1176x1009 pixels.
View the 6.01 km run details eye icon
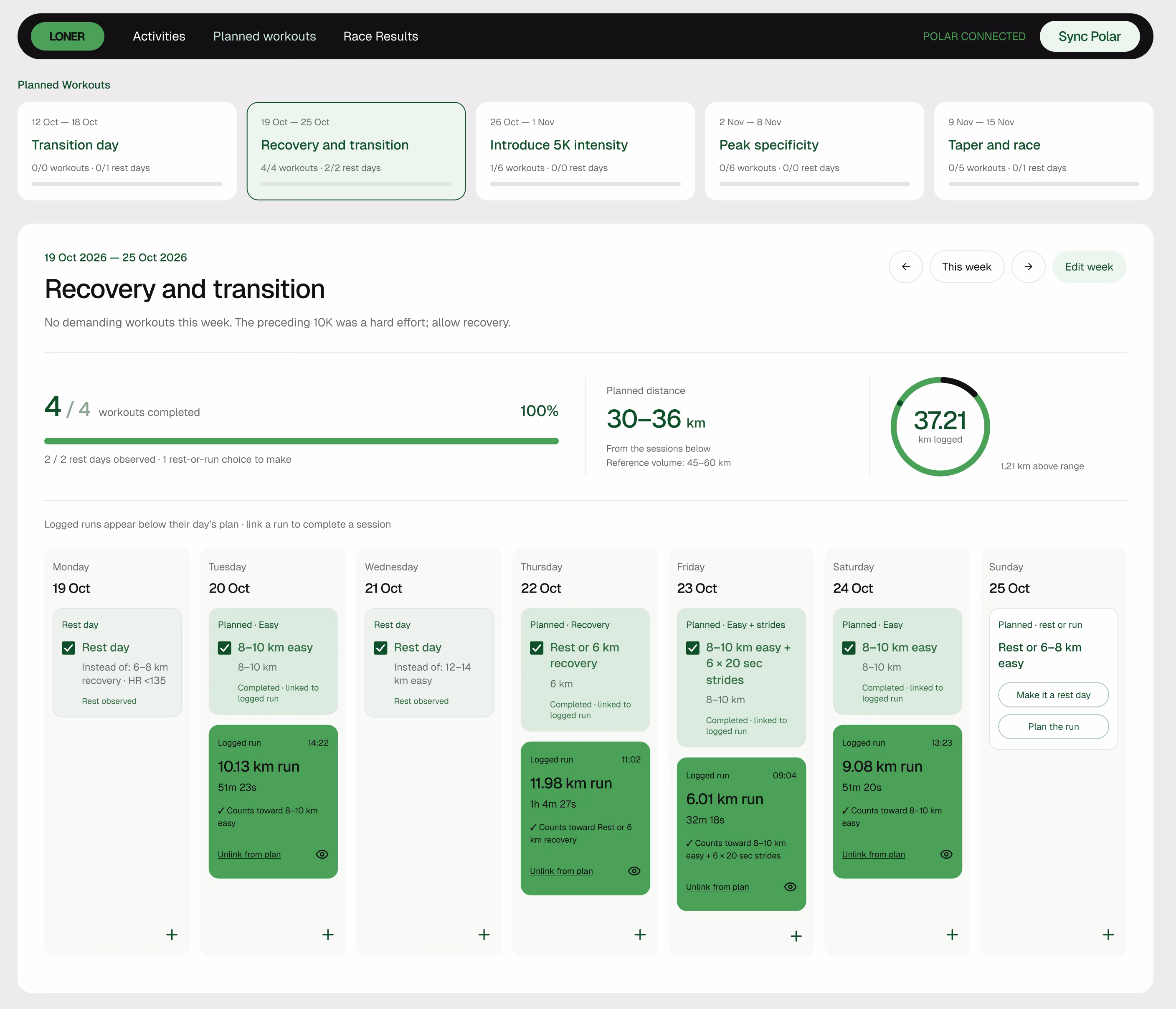pos(790,886)
